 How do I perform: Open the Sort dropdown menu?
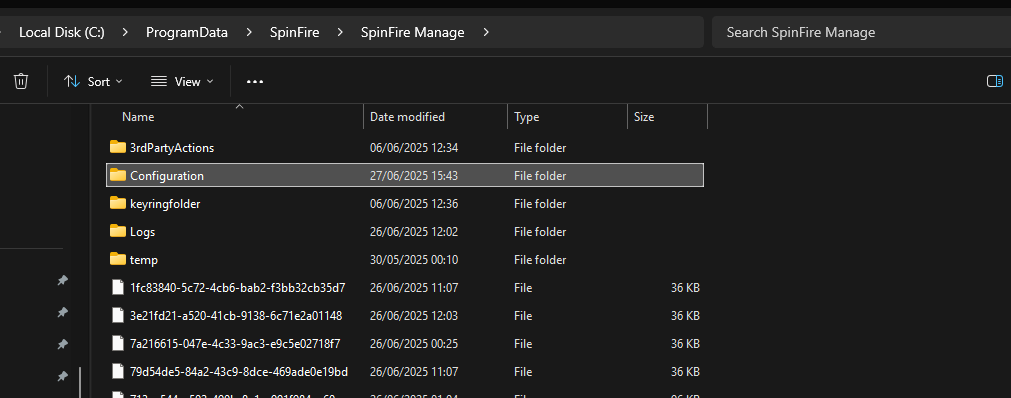tap(93, 81)
